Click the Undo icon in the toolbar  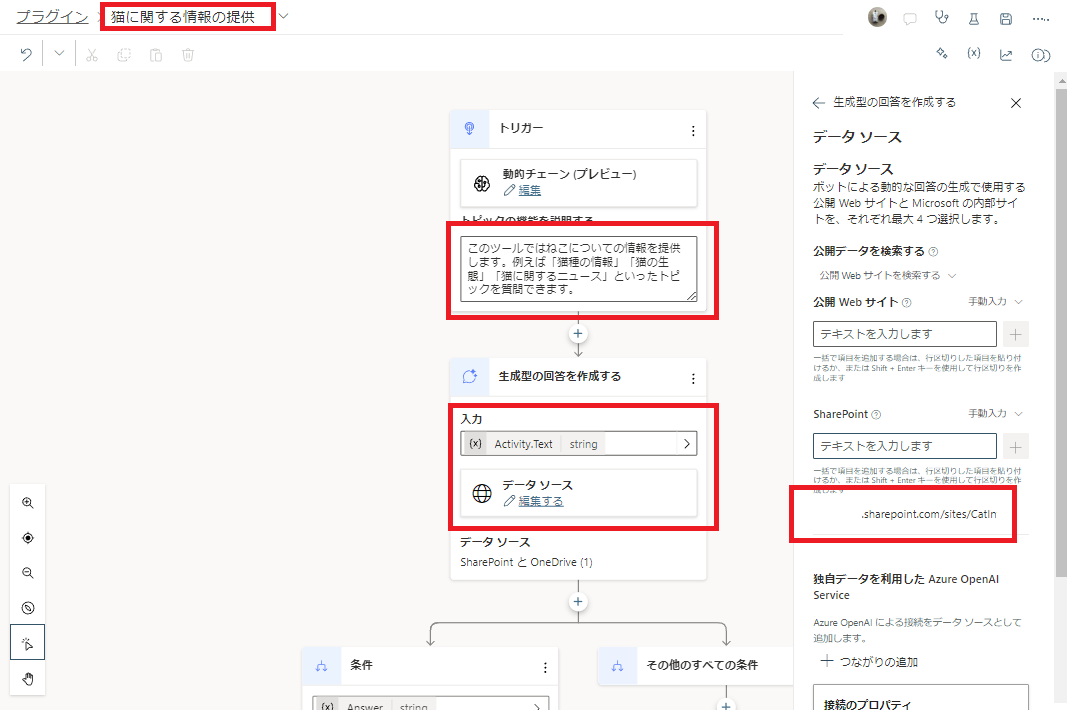point(25,54)
